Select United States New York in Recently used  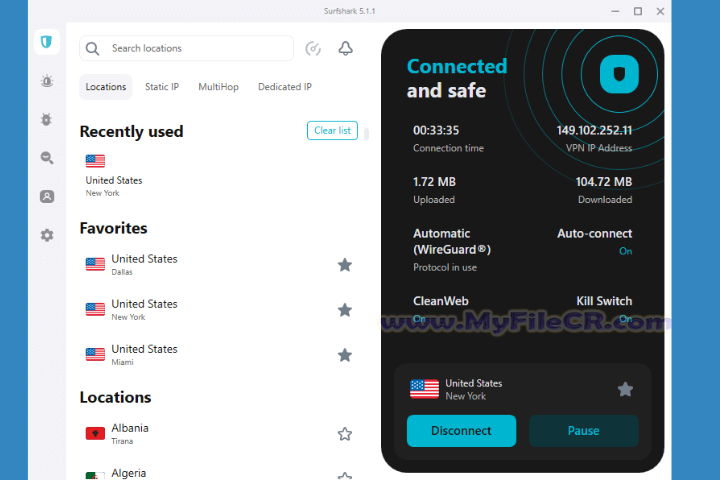tap(114, 175)
